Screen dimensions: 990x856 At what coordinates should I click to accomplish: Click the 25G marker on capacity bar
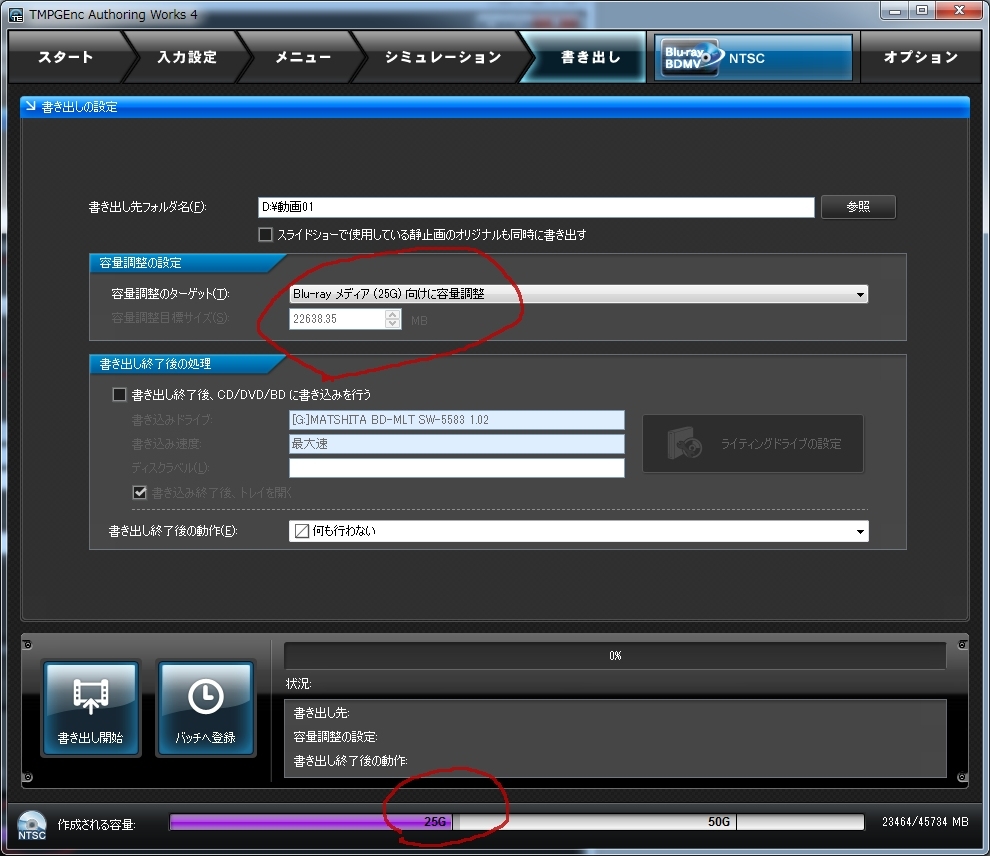point(435,821)
